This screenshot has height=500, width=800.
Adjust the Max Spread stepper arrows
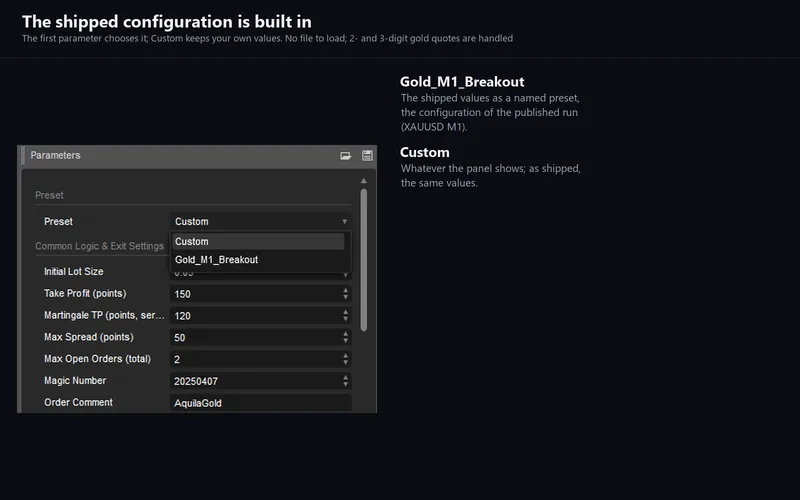coord(345,337)
